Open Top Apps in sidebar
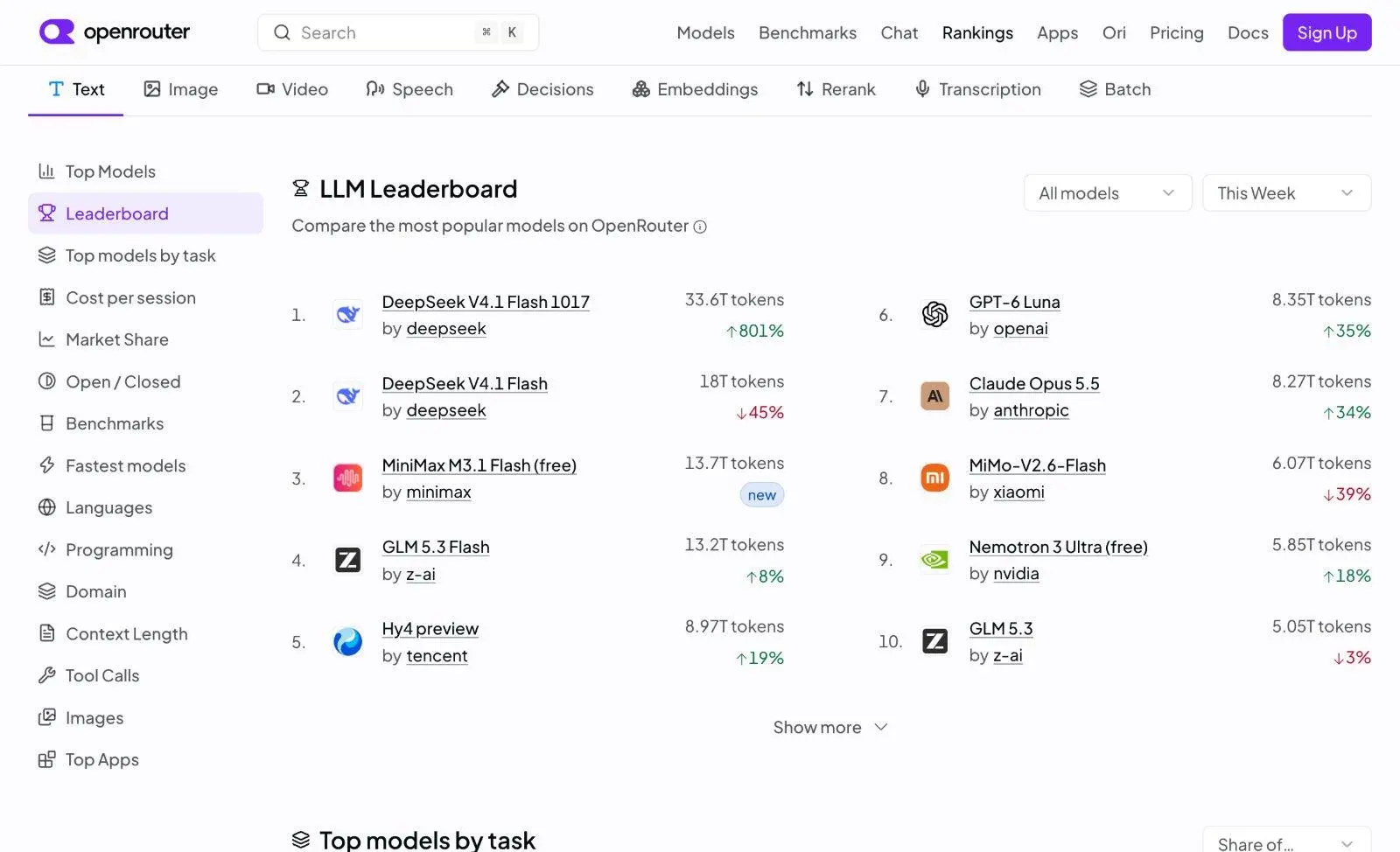Viewport: 1400px width, 852px height. coord(145,759)
